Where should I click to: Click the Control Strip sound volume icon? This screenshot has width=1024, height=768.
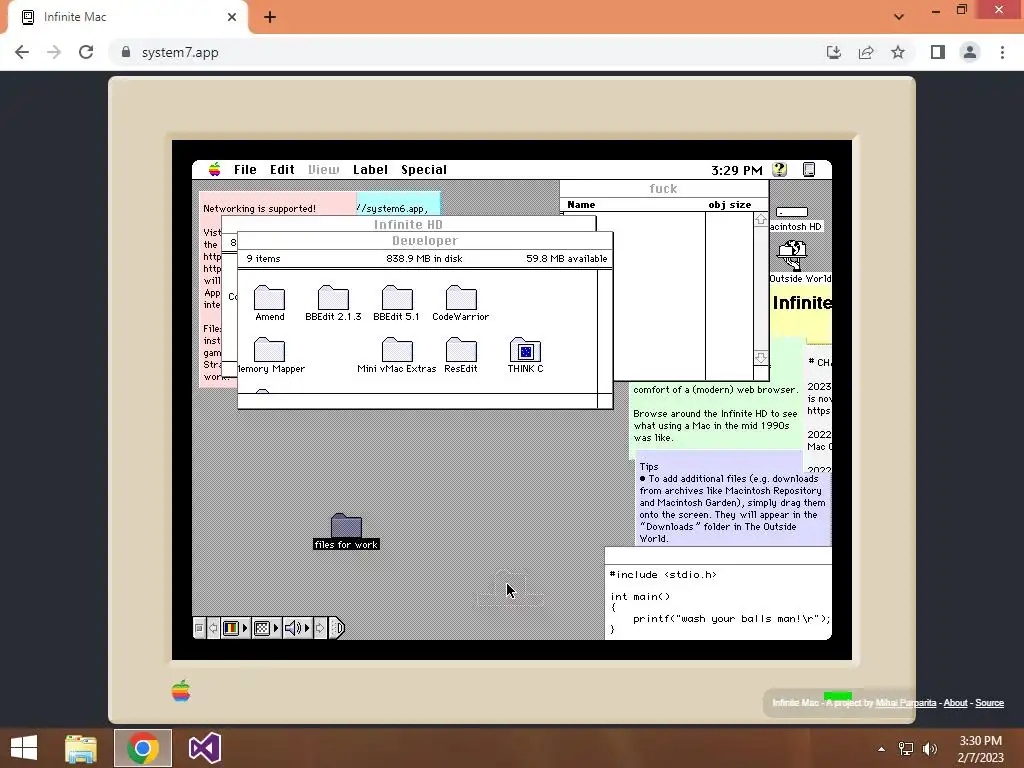tap(293, 628)
